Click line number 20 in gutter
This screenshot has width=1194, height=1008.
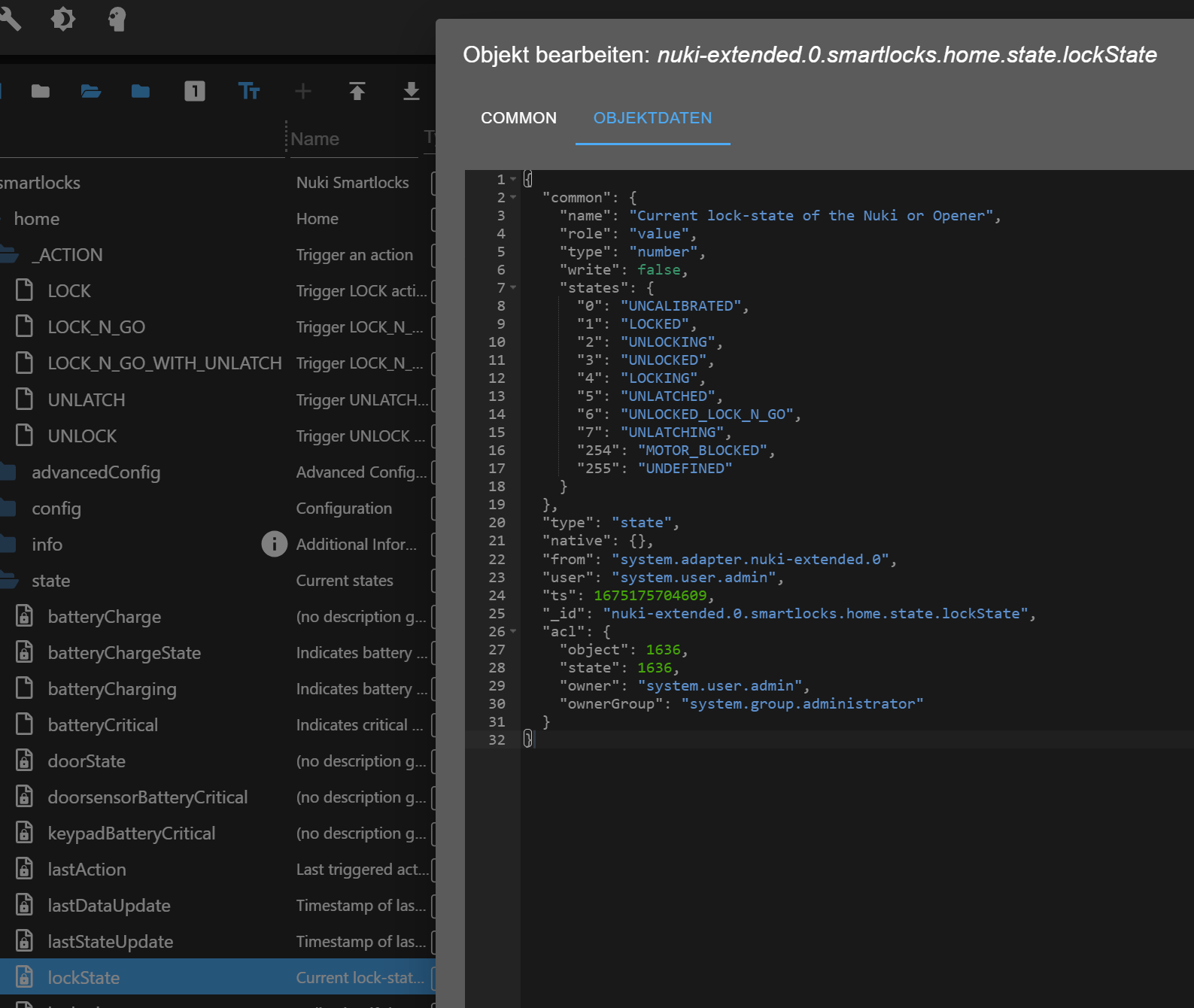tap(497, 522)
